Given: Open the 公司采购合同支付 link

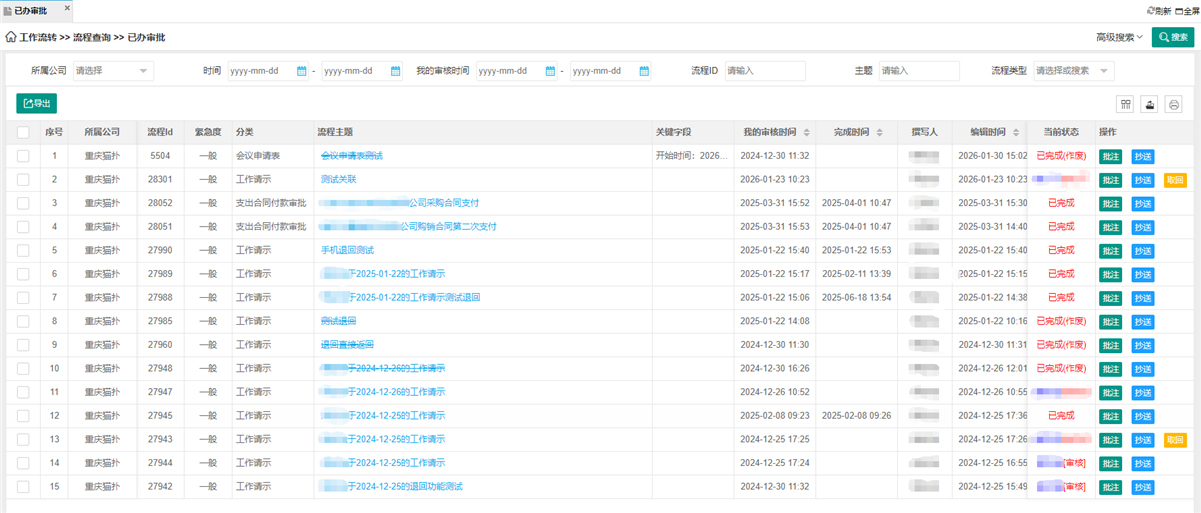Looking at the screenshot, I should (444, 203).
